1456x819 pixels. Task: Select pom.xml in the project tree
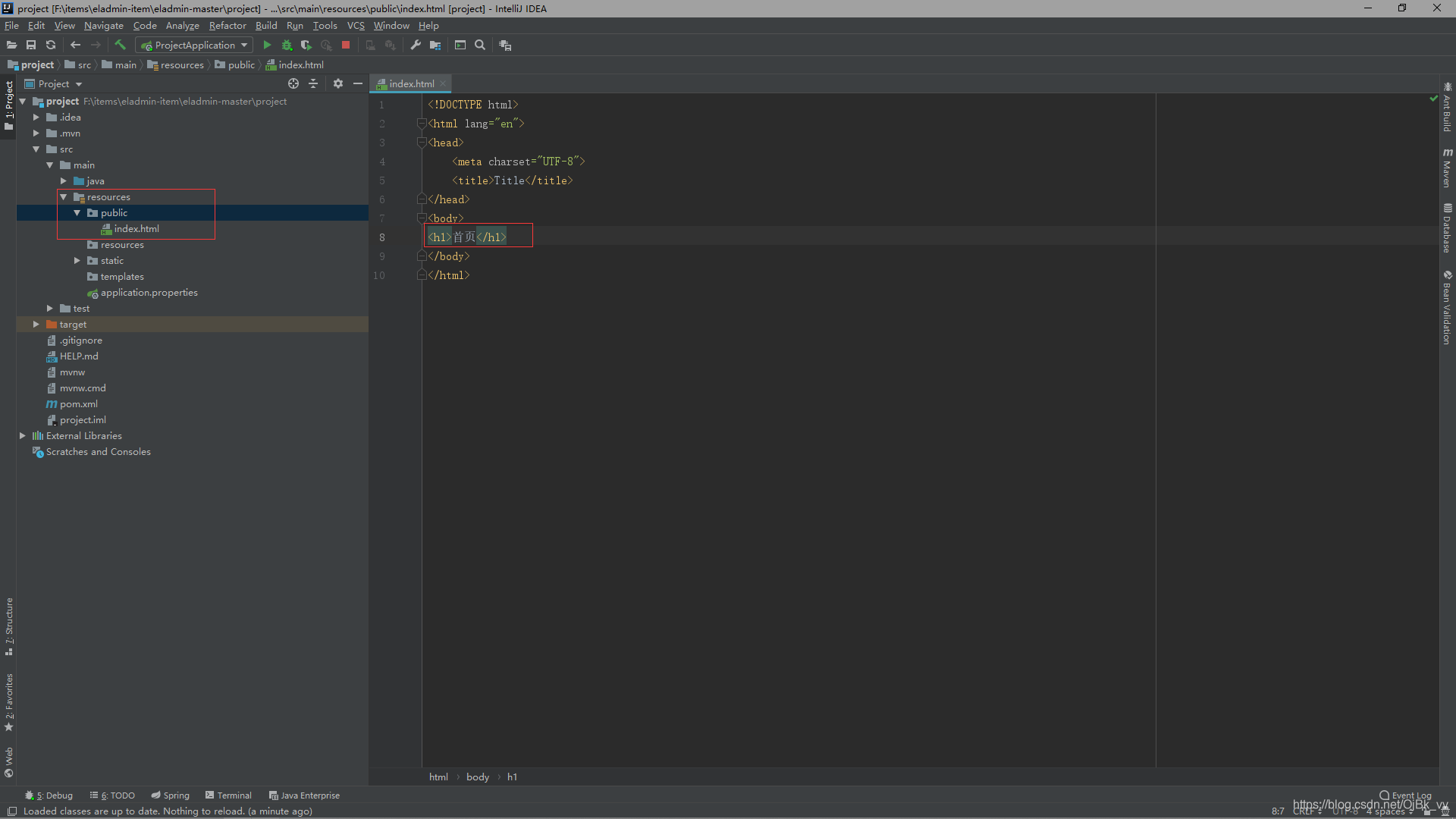[x=78, y=404]
